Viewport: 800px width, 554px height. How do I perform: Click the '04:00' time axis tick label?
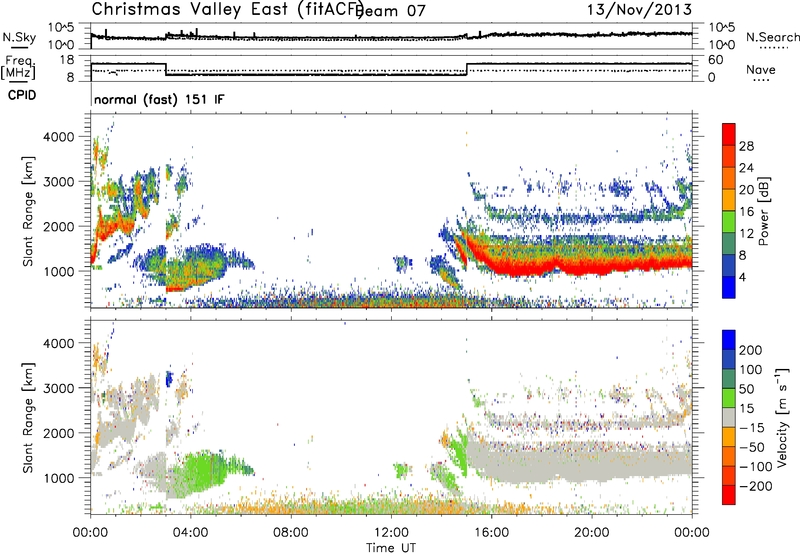pos(190,533)
